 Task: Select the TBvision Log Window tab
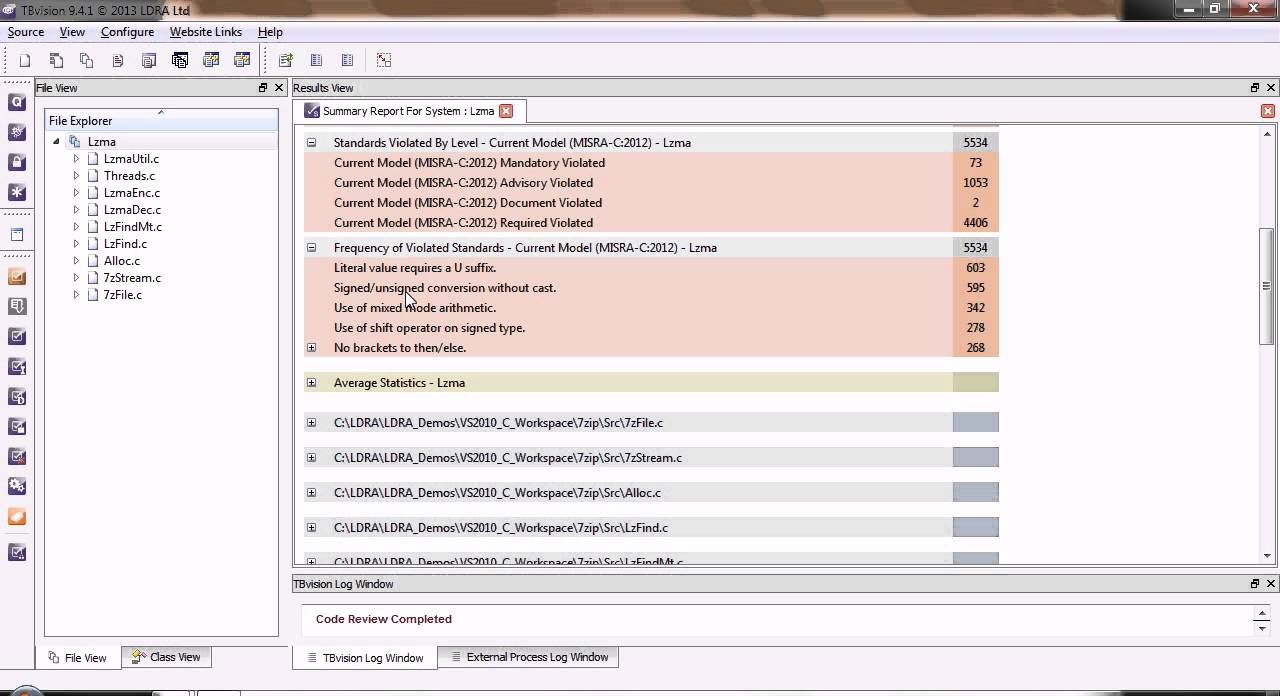tap(364, 658)
